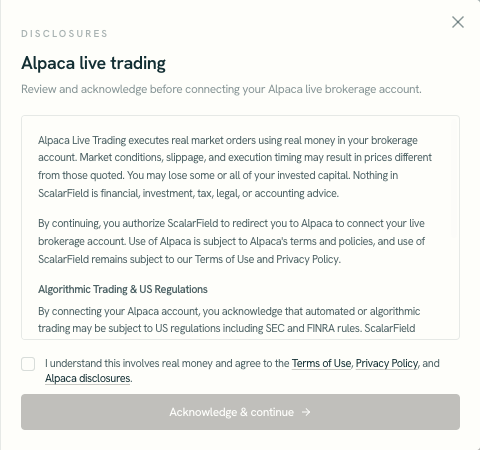
Task: Click the paragraph starting Alpaca Live Trading executes
Action: (235, 167)
